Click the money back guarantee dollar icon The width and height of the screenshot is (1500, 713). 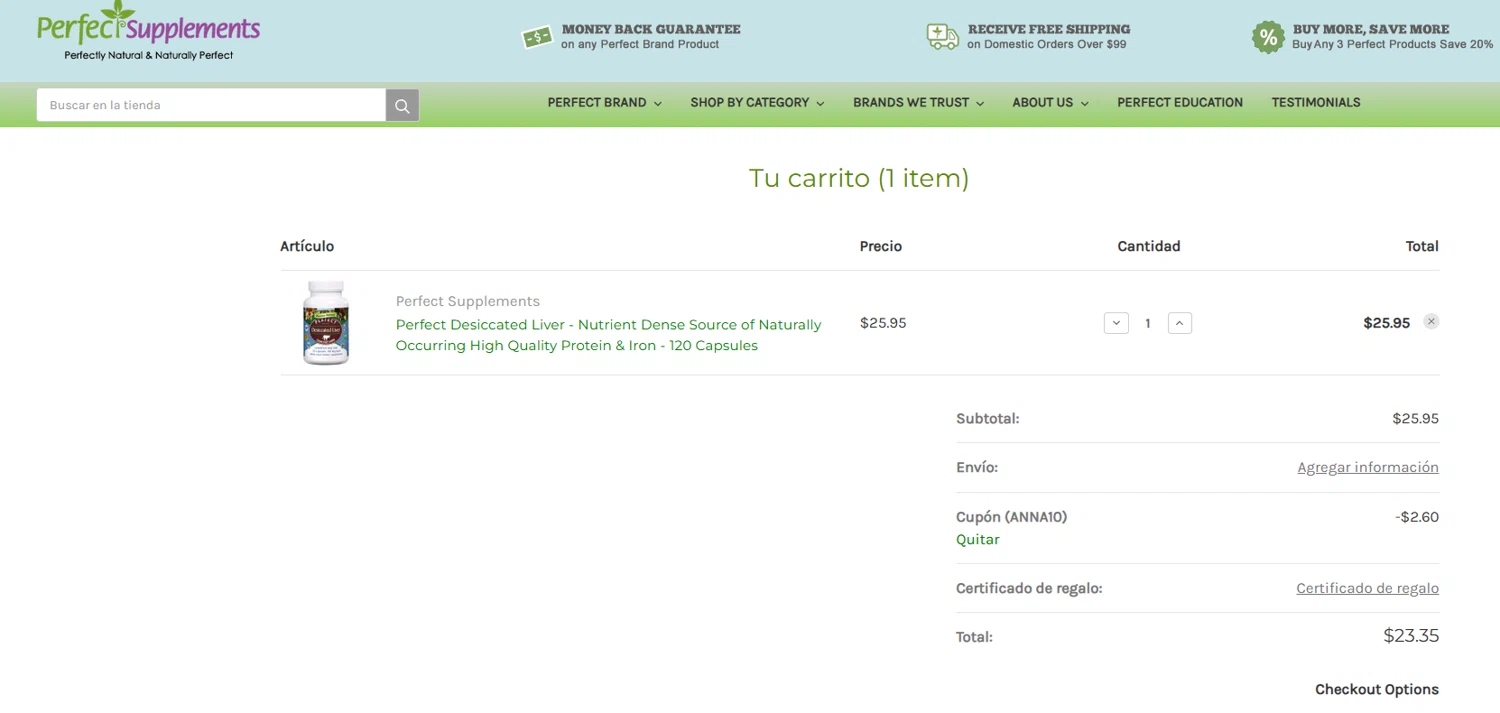(x=538, y=37)
